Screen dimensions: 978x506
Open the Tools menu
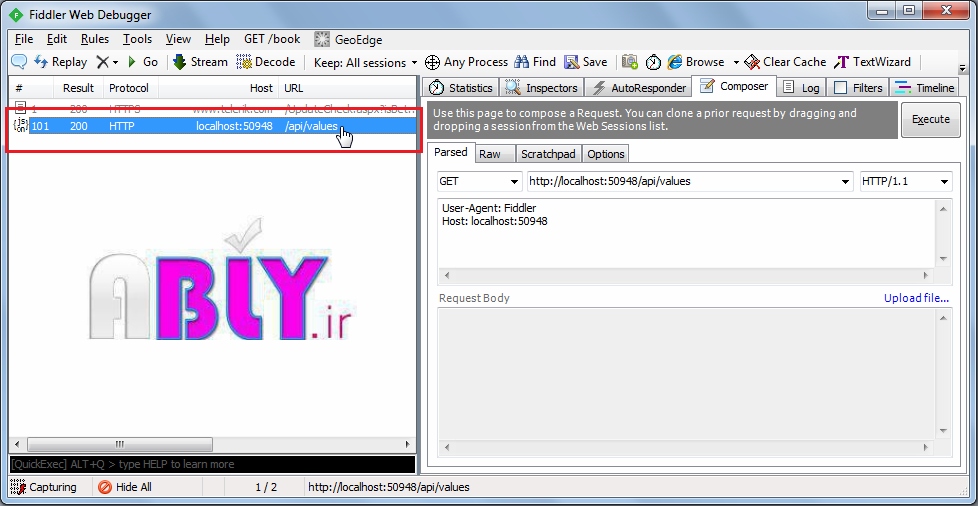click(137, 39)
